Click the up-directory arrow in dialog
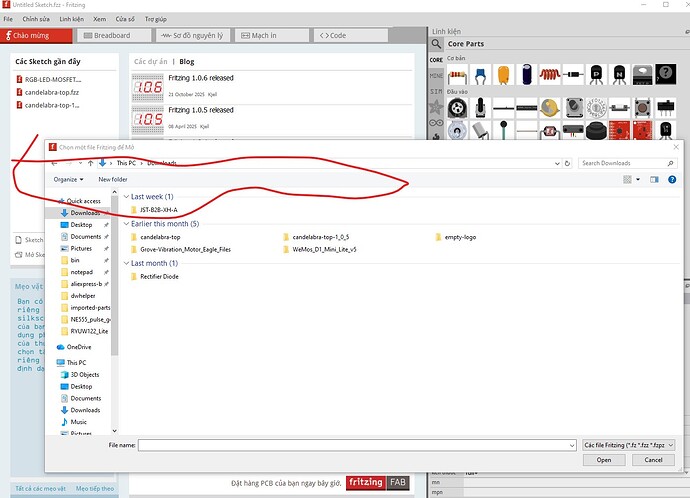Viewport: 690px width, 498px height. [x=91, y=163]
